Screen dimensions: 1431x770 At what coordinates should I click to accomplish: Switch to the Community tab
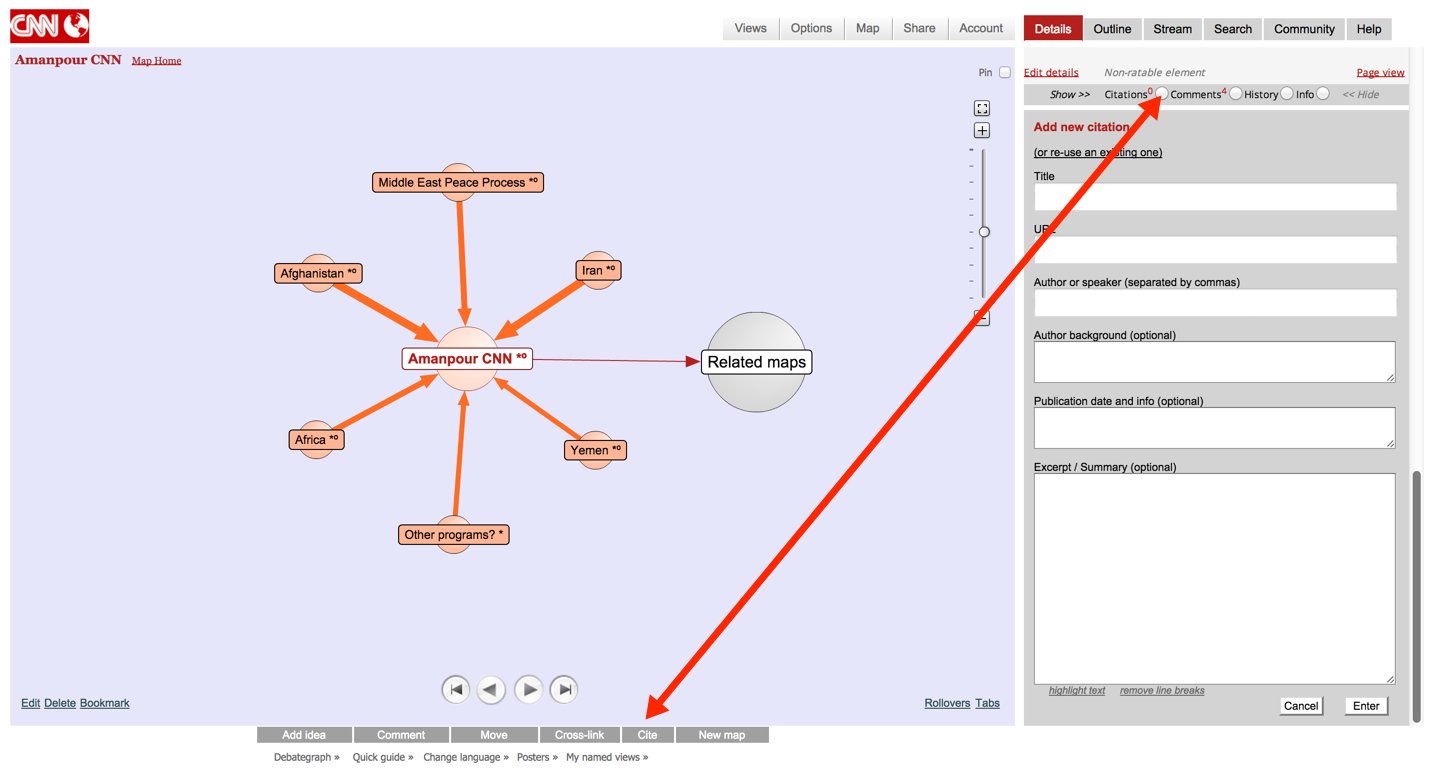click(x=1304, y=29)
